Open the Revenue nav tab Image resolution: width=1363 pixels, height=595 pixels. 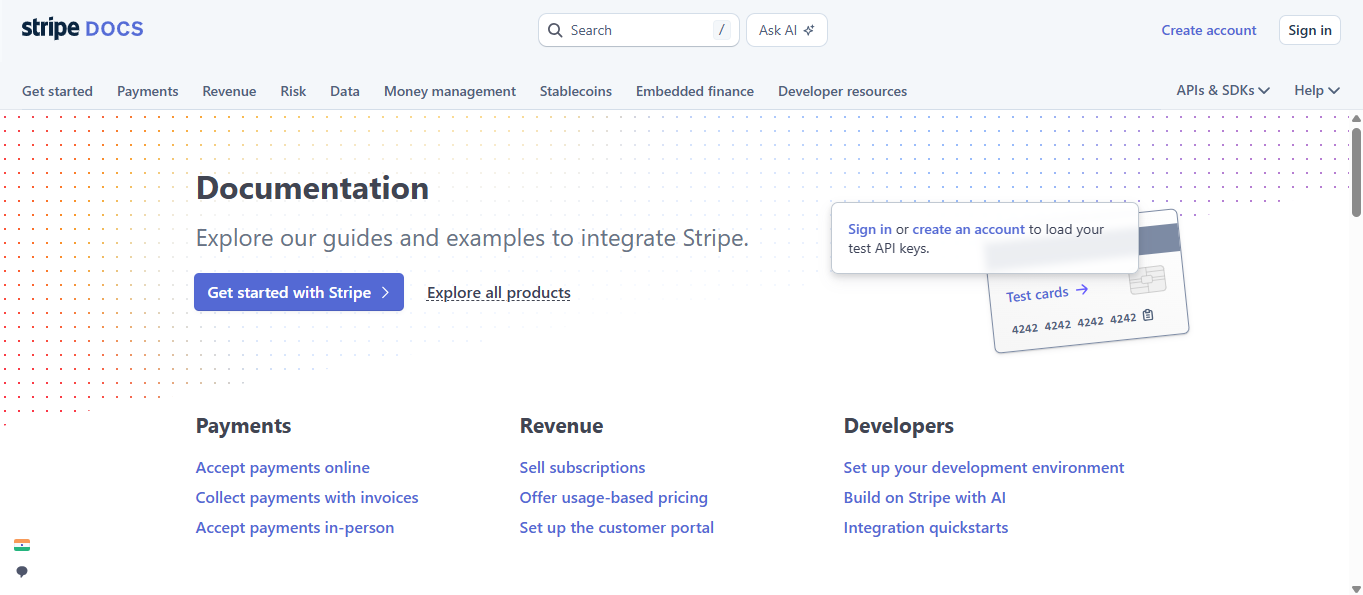pos(229,91)
